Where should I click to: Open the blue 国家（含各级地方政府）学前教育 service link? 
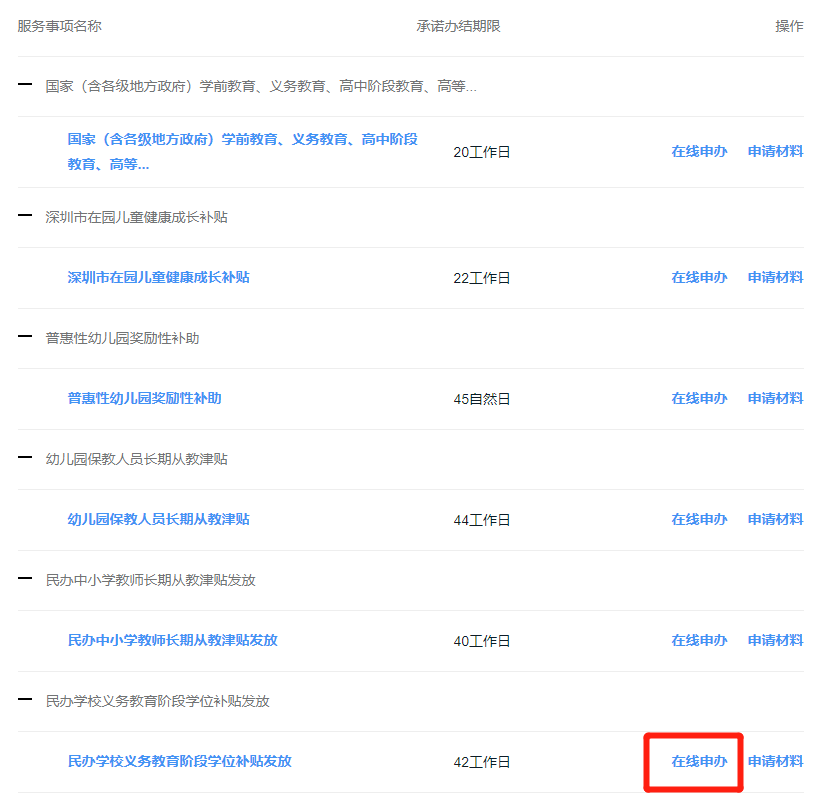242,152
